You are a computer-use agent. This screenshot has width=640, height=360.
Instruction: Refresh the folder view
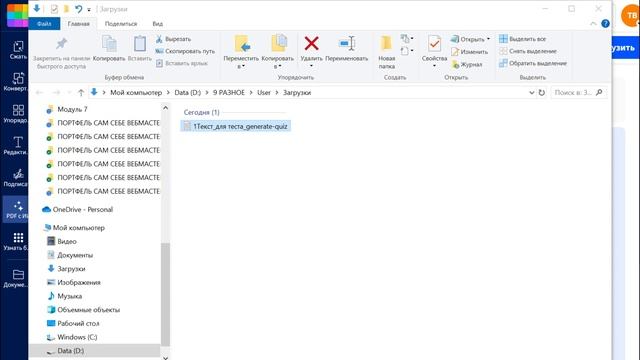click(542, 93)
